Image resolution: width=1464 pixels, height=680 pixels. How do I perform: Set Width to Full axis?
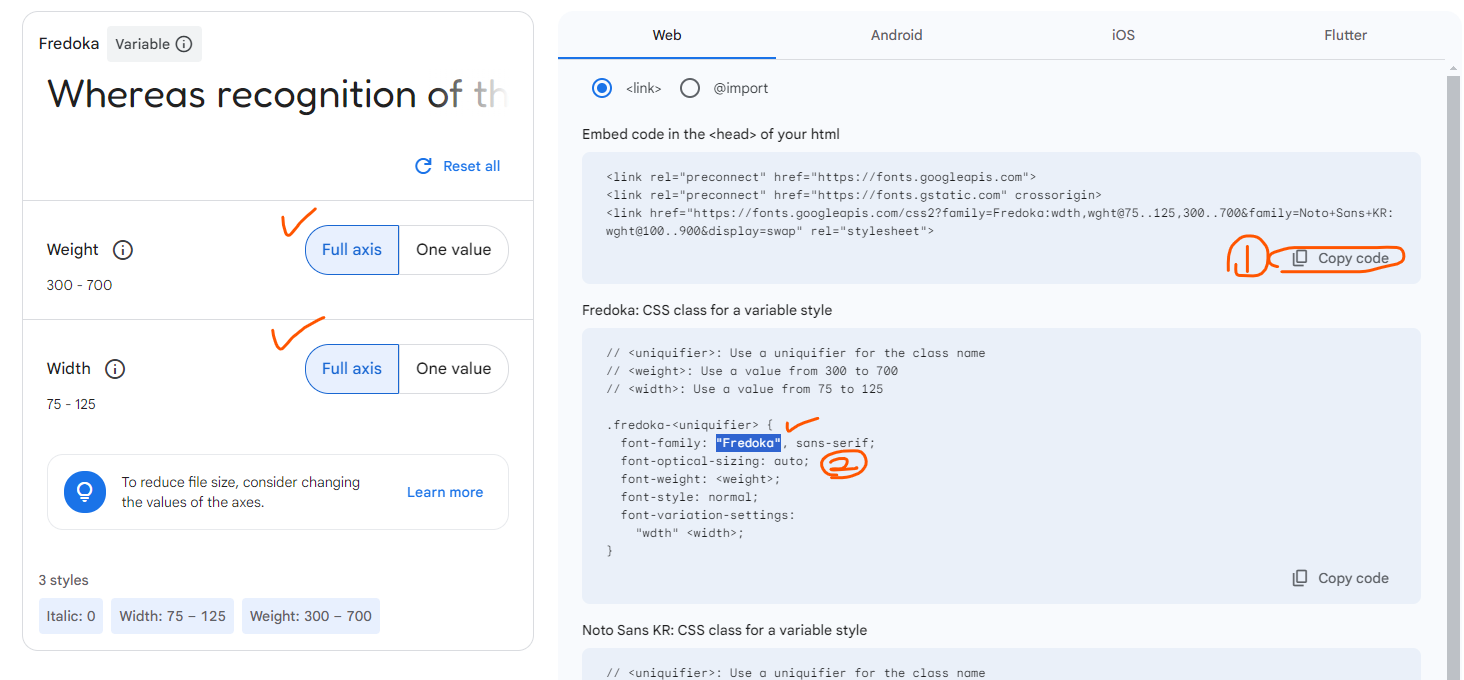coord(352,369)
